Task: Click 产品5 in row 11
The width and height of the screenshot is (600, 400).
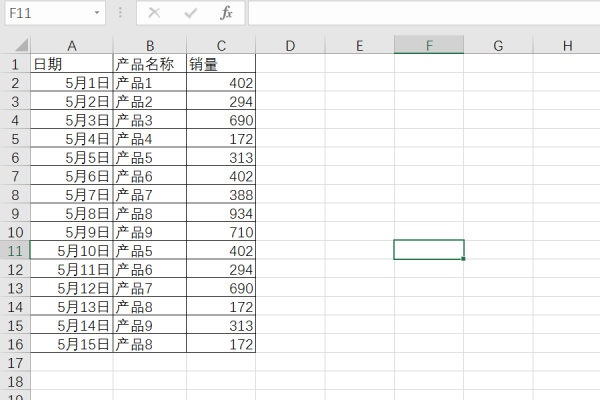Action: click(x=150, y=251)
